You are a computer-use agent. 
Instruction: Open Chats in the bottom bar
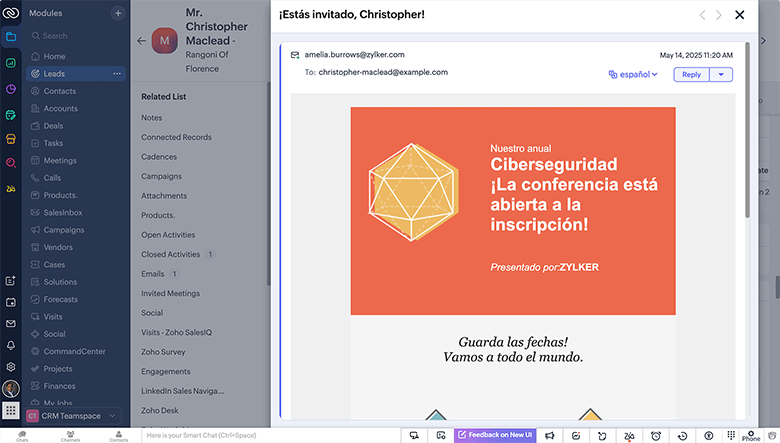click(x=22, y=436)
